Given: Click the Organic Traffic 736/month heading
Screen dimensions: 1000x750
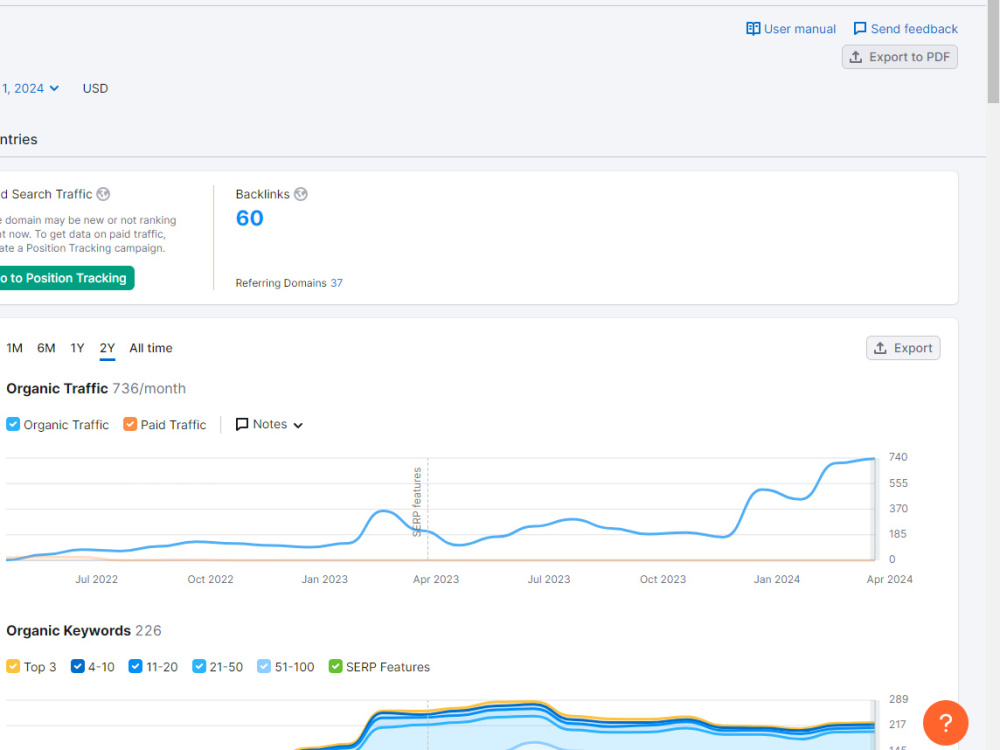Looking at the screenshot, I should 96,388.
